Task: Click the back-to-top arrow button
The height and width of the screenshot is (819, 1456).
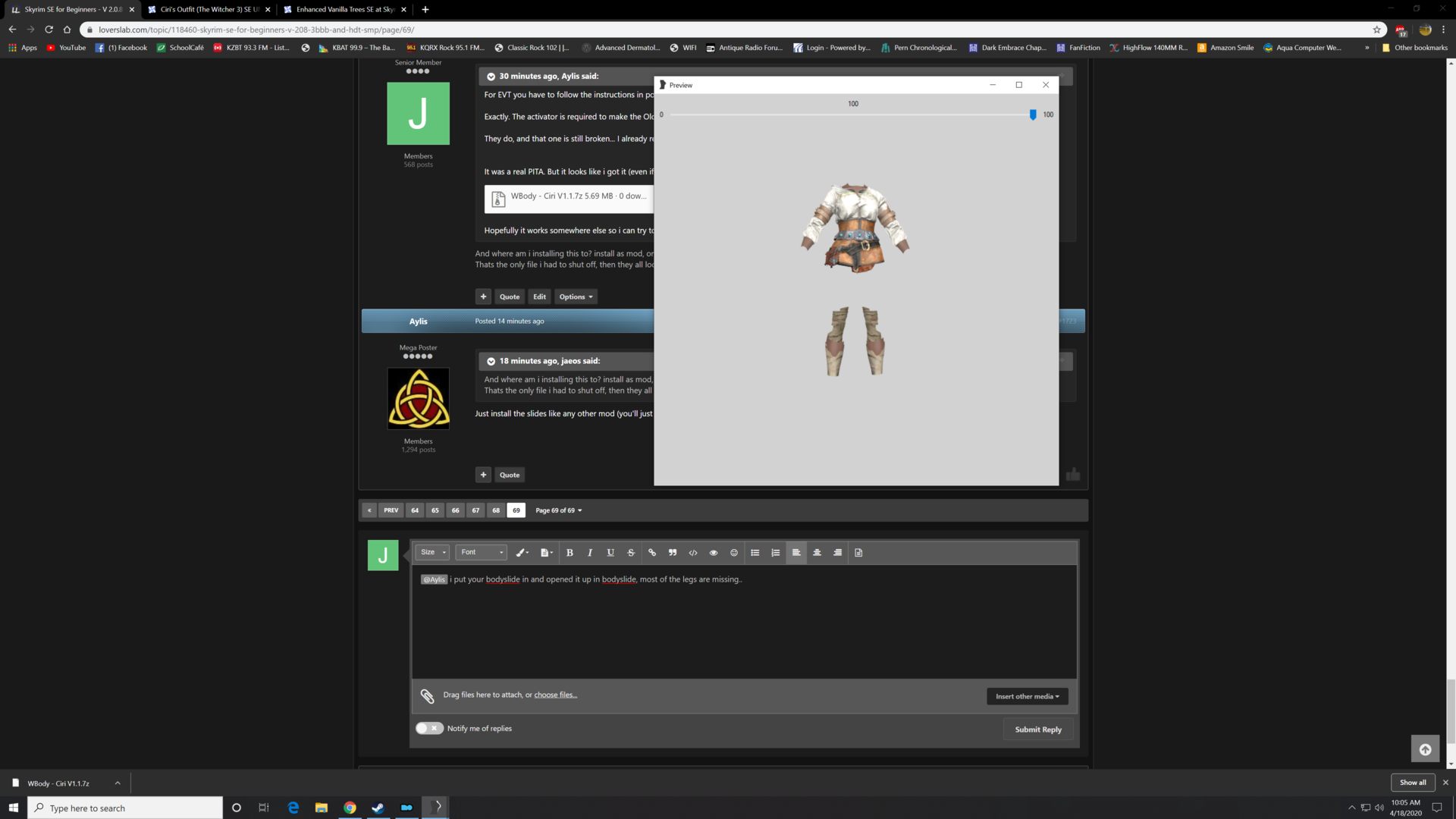Action: [1425, 749]
